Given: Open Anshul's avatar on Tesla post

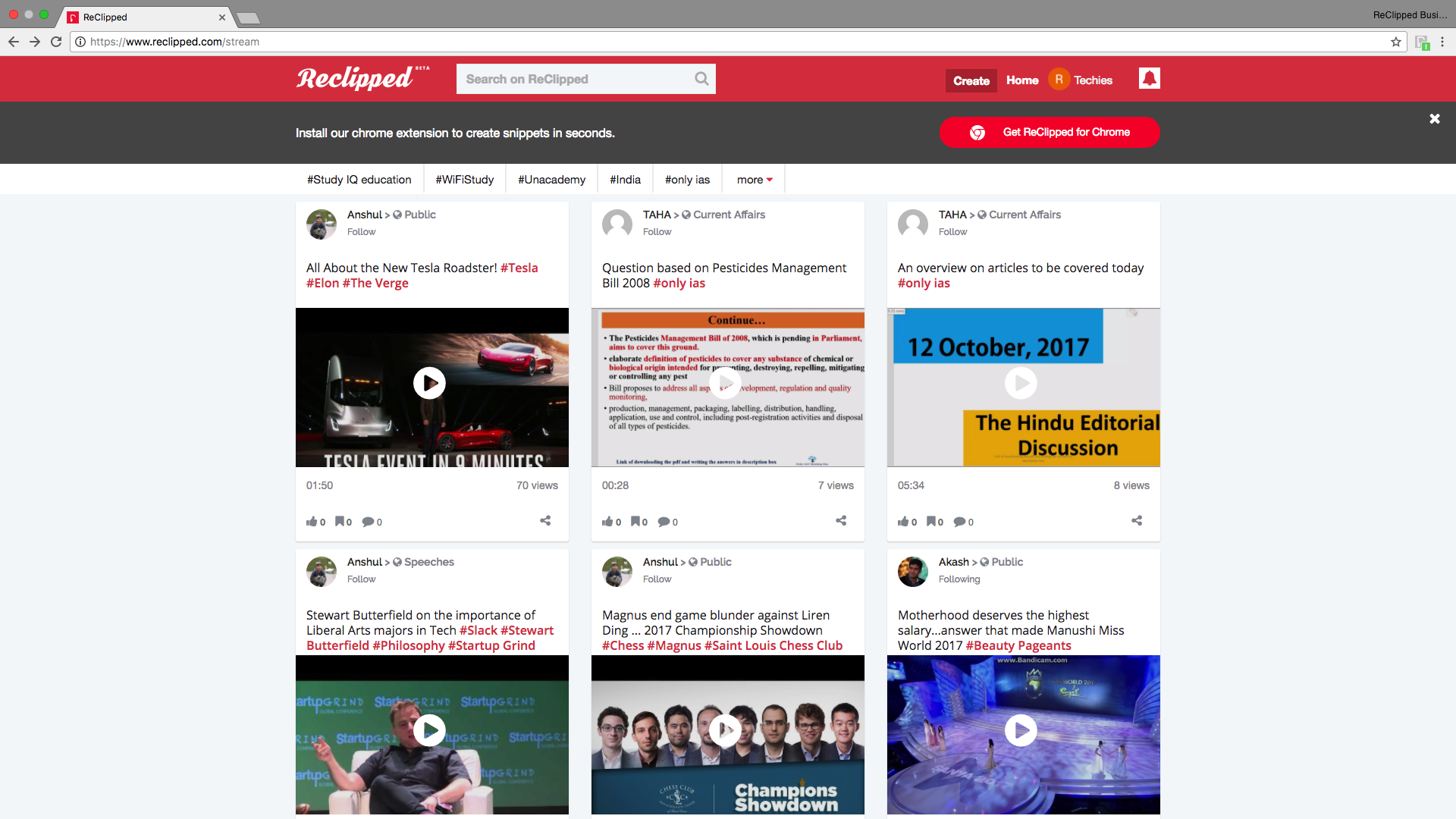Looking at the screenshot, I should 322,224.
